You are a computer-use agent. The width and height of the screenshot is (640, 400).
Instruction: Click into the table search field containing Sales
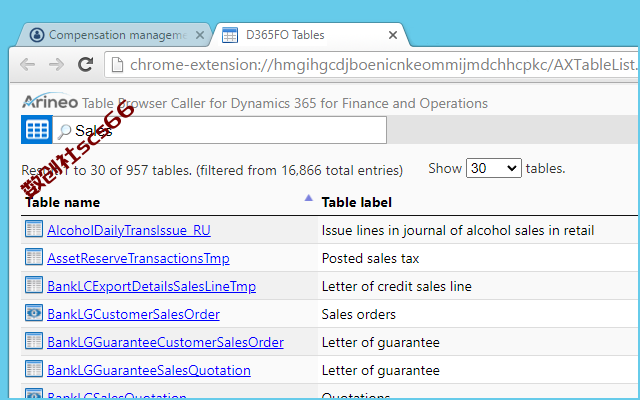click(x=220, y=130)
